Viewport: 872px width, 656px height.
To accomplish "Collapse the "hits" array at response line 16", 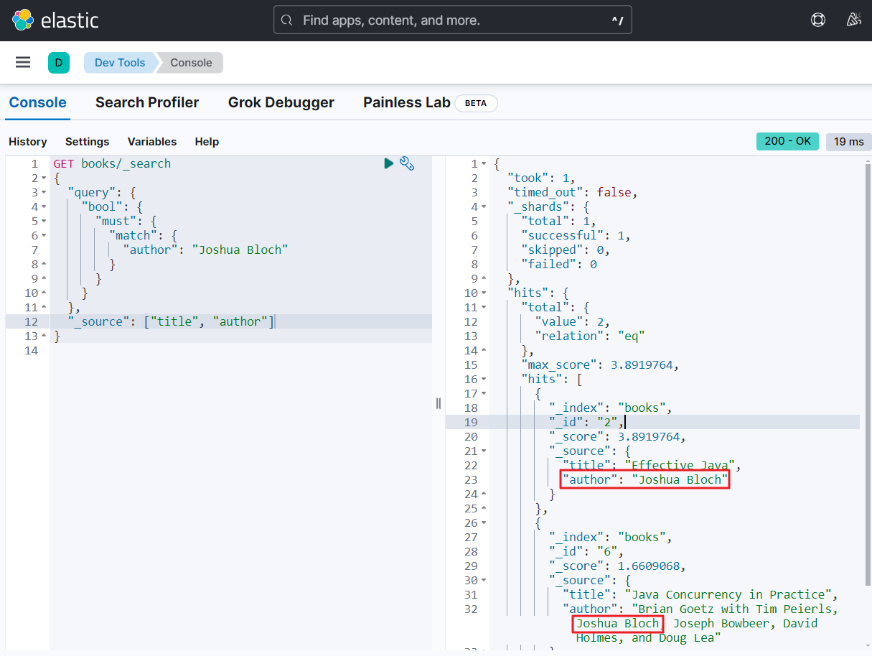I will 484,380.
